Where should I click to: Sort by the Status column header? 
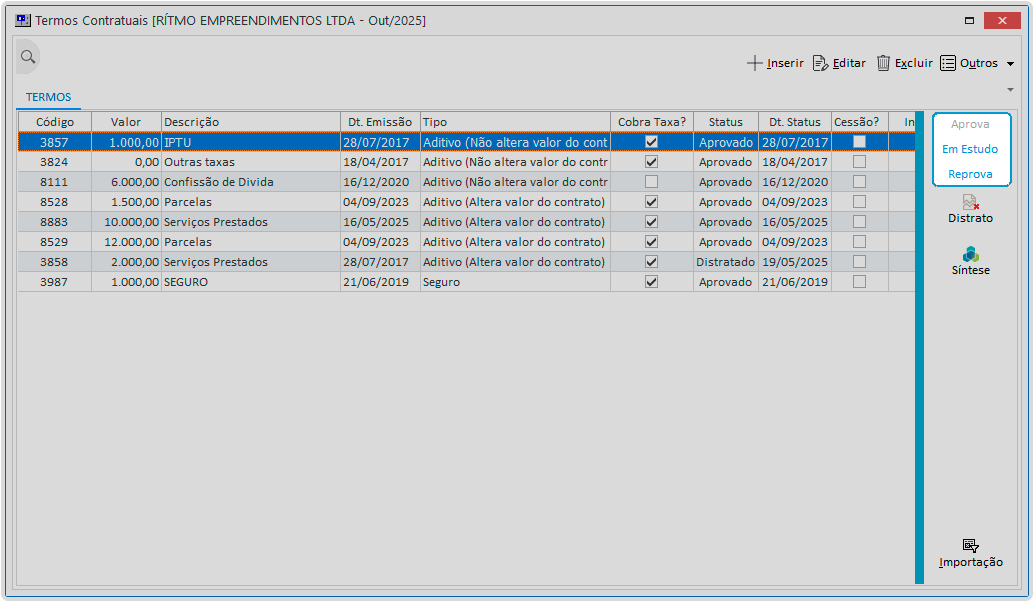[x=725, y=122]
